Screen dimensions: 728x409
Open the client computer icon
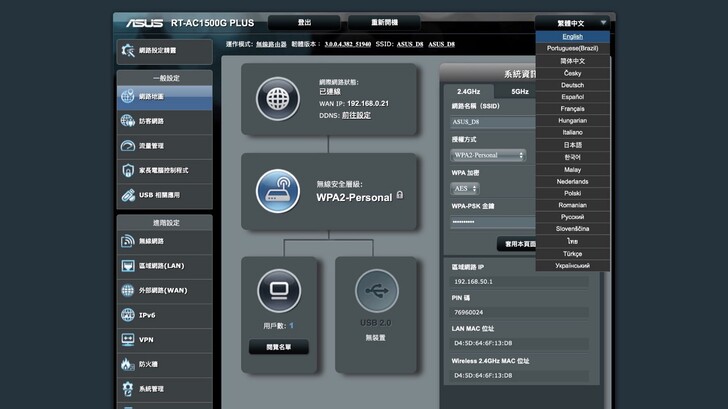[x=277, y=292]
